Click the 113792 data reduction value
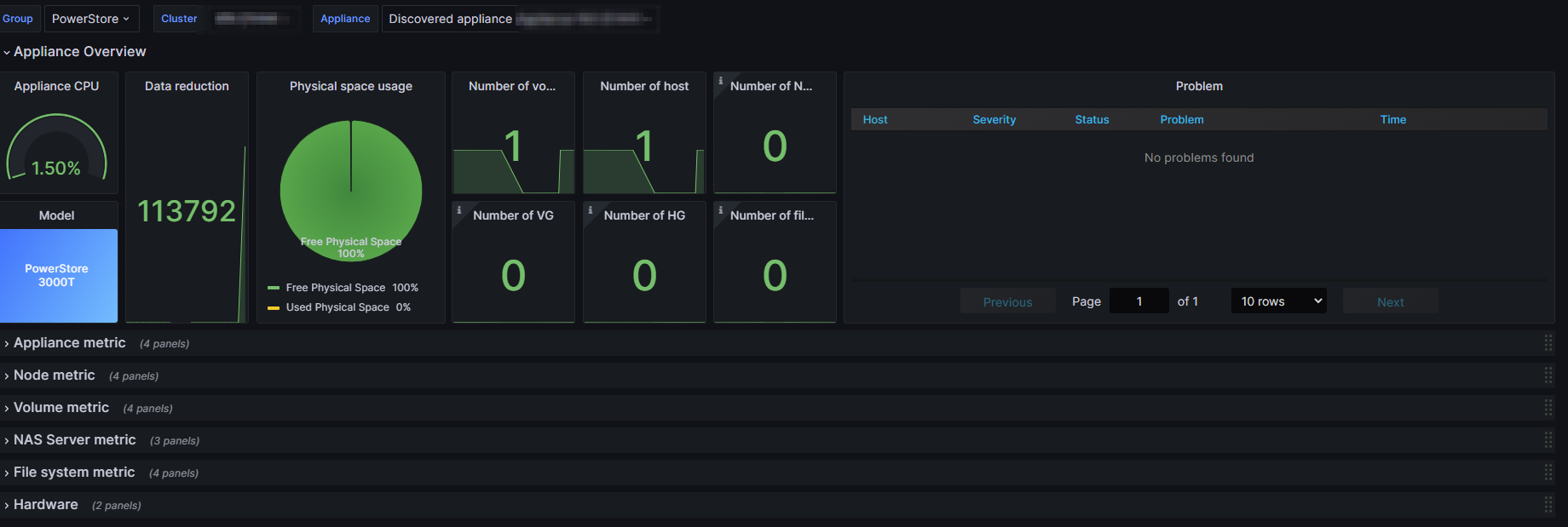 click(187, 211)
